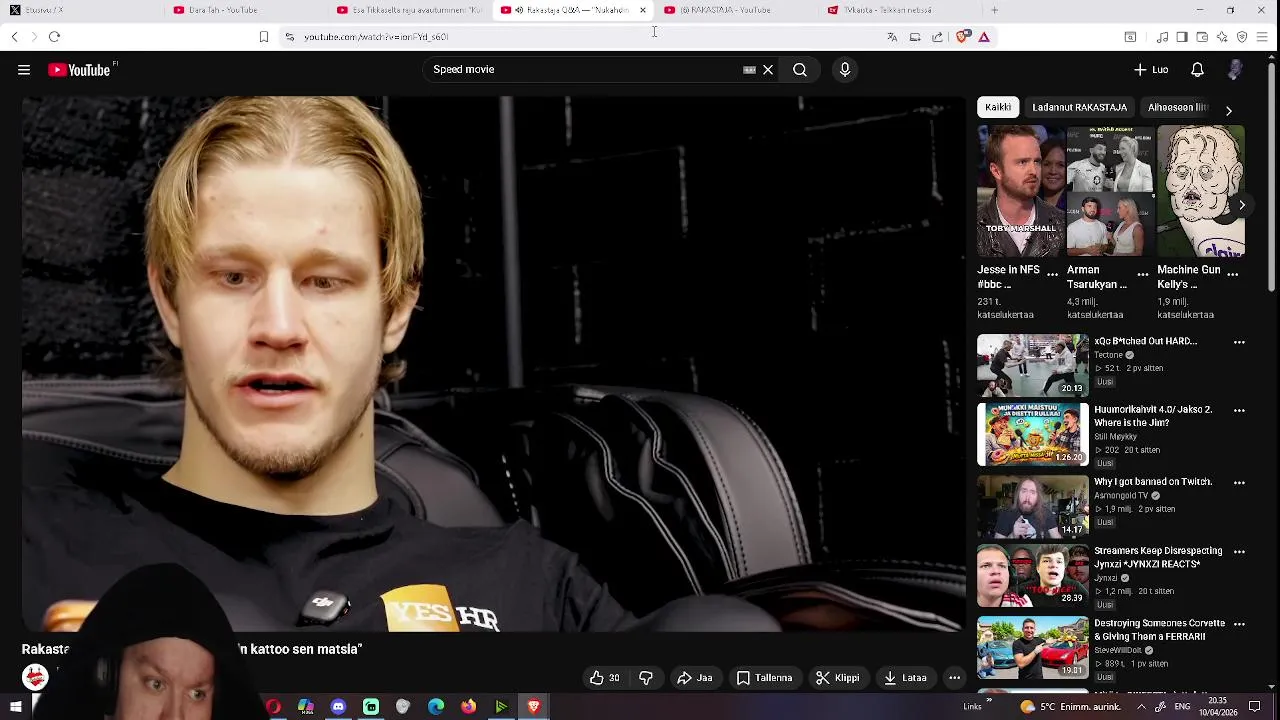Reload the page in the browser
This screenshot has width=1280, height=720.
(x=54, y=37)
